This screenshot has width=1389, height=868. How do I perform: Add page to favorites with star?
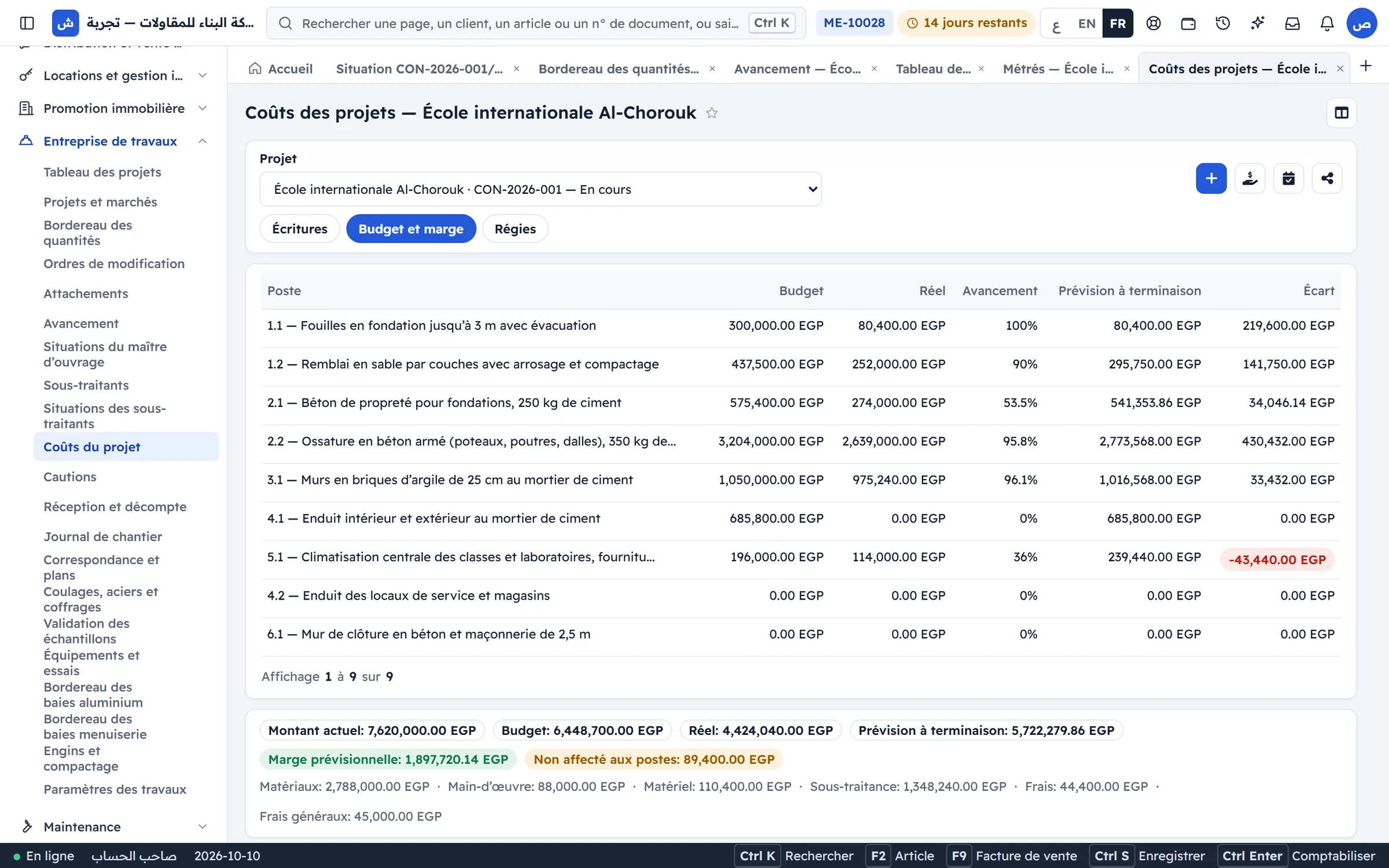point(712,113)
